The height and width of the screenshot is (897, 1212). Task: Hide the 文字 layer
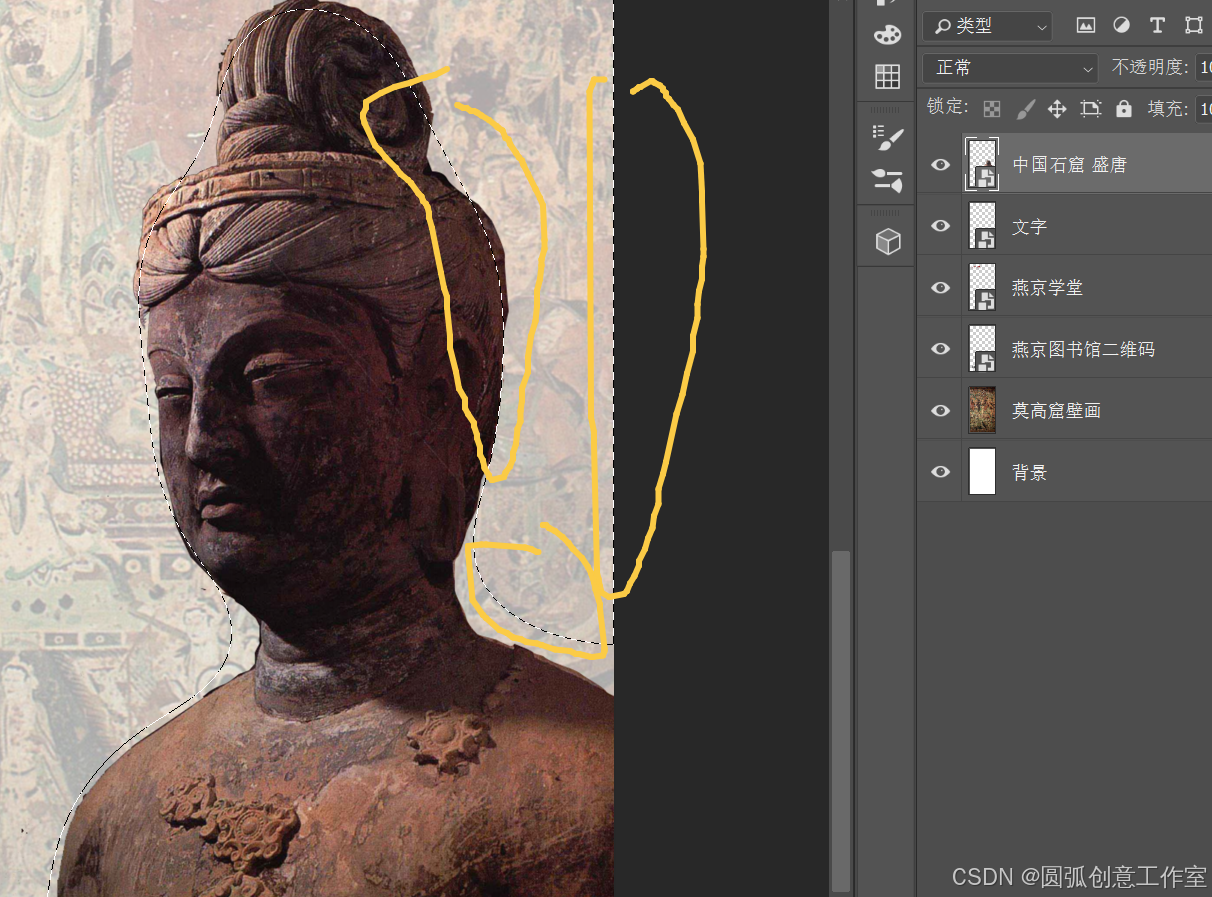940,226
